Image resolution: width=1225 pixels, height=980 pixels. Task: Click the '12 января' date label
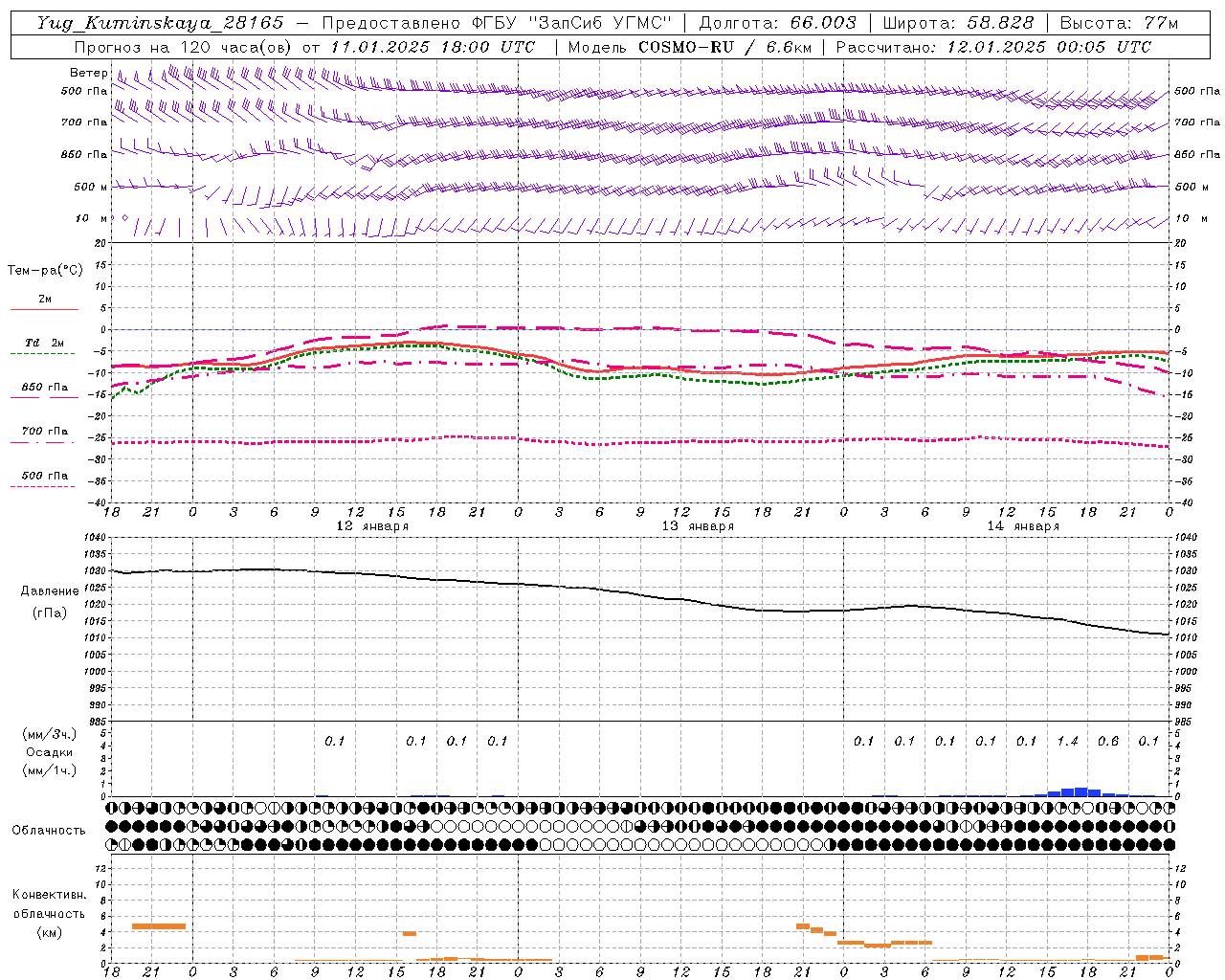372,526
